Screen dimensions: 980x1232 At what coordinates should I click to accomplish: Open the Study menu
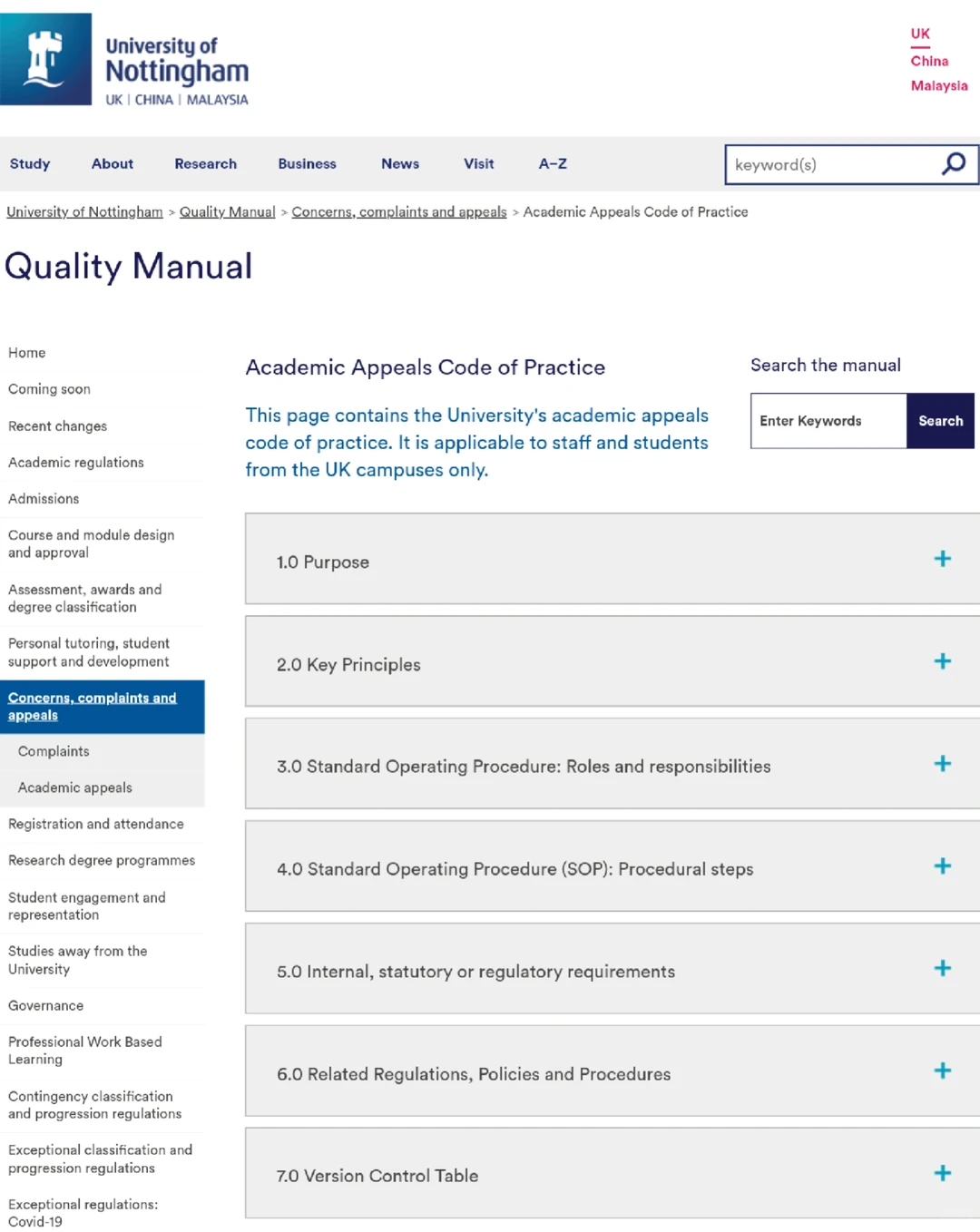pos(30,164)
